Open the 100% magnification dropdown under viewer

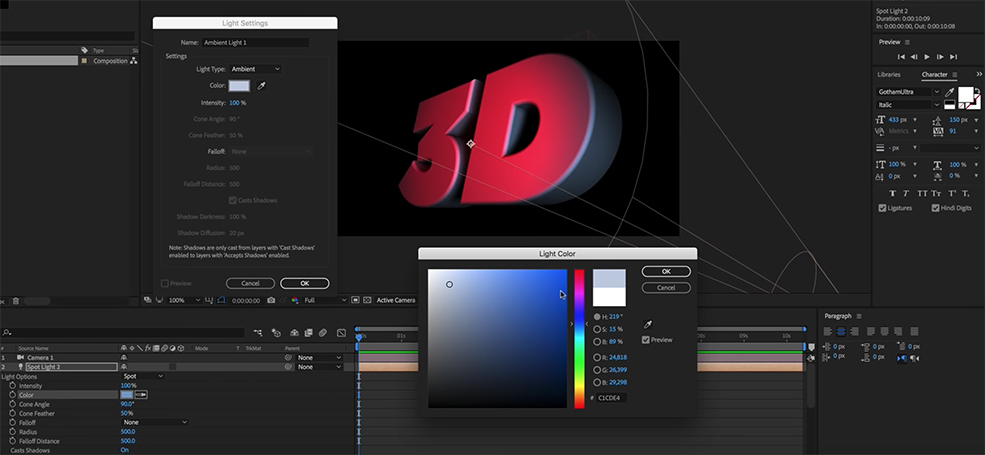pos(184,300)
